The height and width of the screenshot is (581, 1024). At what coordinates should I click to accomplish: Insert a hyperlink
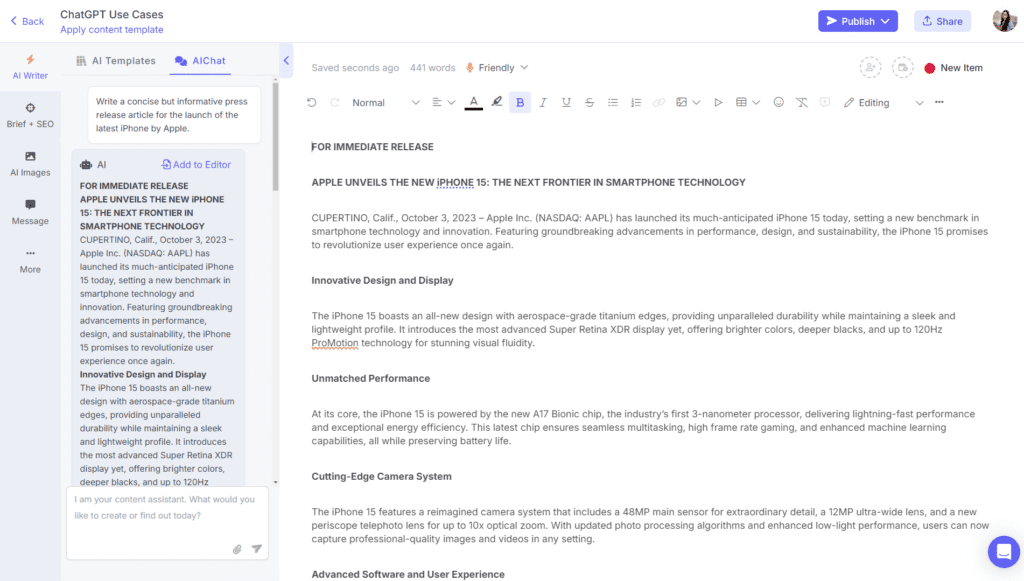[x=659, y=102]
